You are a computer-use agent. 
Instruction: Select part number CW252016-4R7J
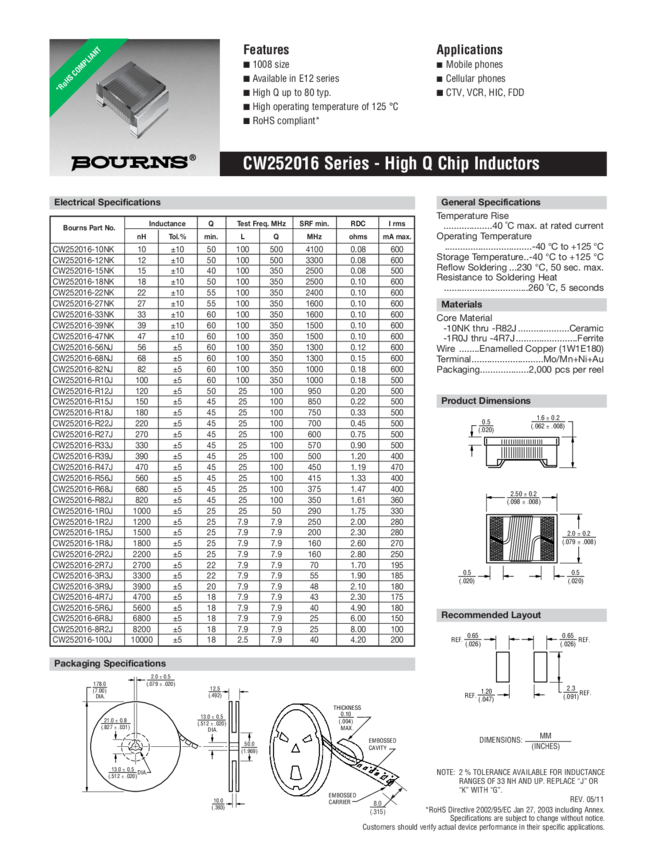(83, 597)
